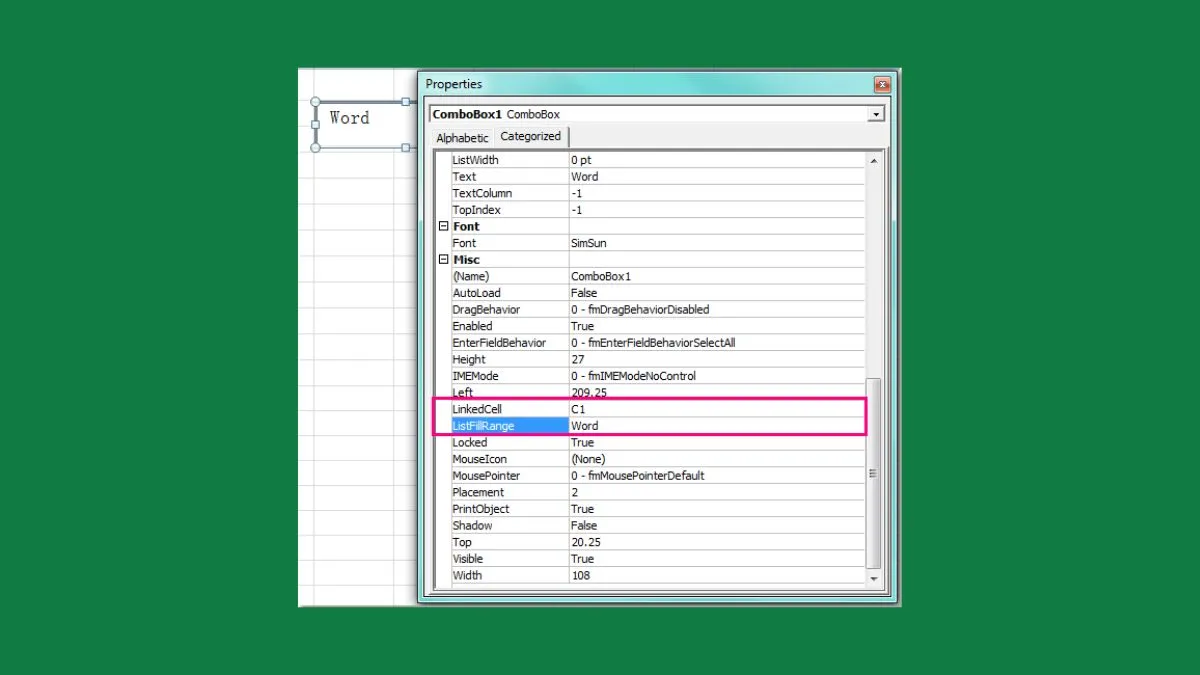Viewport: 1200px width, 675px height.
Task: Collapse the Font category
Action: 443,227
